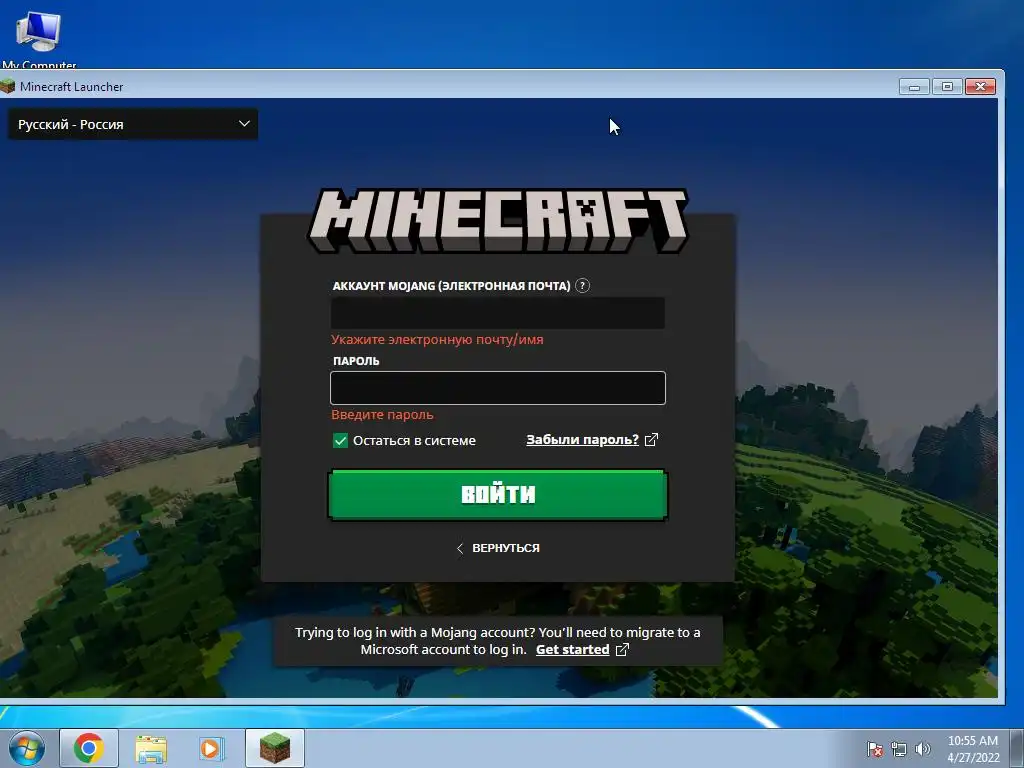Open My Computer desktop icon

[39, 37]
